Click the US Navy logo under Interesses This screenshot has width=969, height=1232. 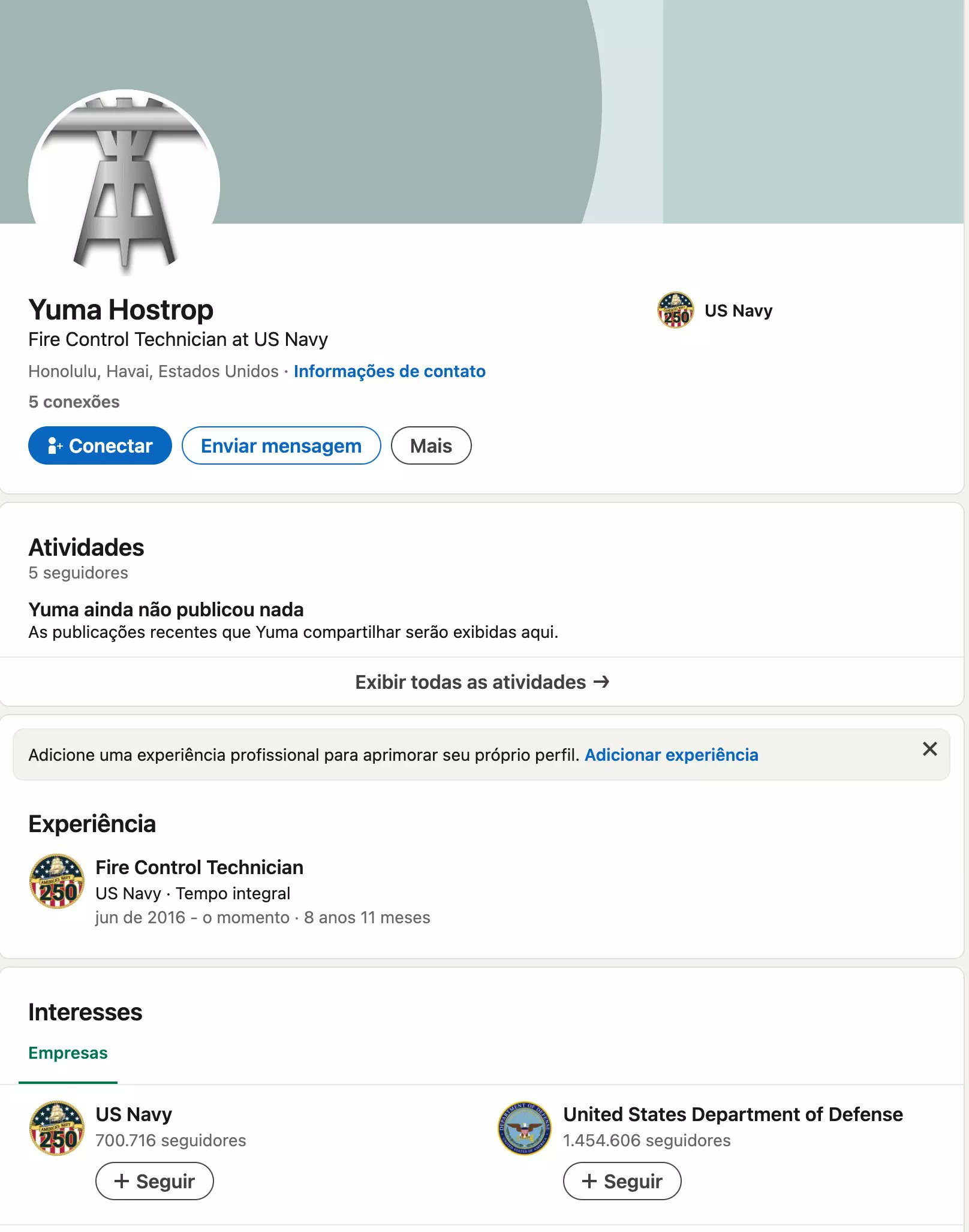(57, 1128)
